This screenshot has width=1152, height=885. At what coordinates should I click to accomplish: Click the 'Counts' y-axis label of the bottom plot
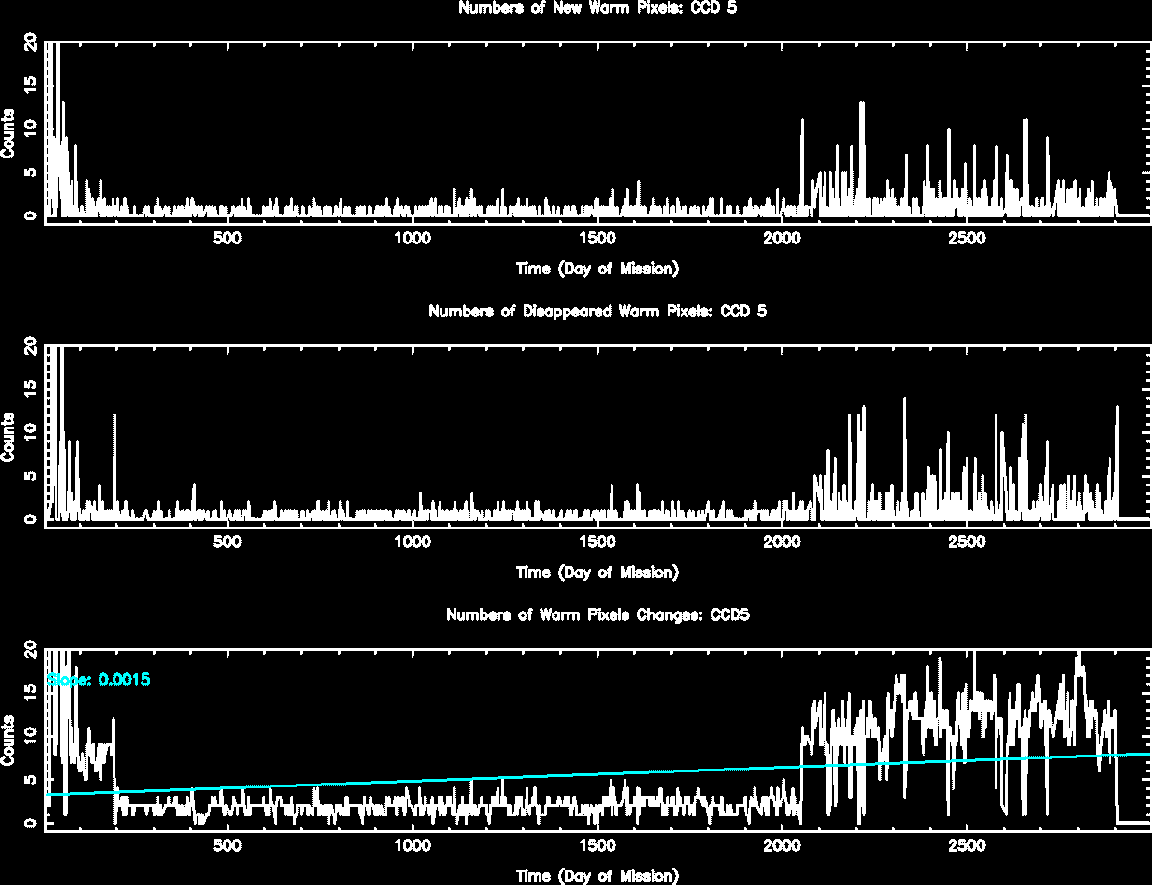[x=8, y=740]
